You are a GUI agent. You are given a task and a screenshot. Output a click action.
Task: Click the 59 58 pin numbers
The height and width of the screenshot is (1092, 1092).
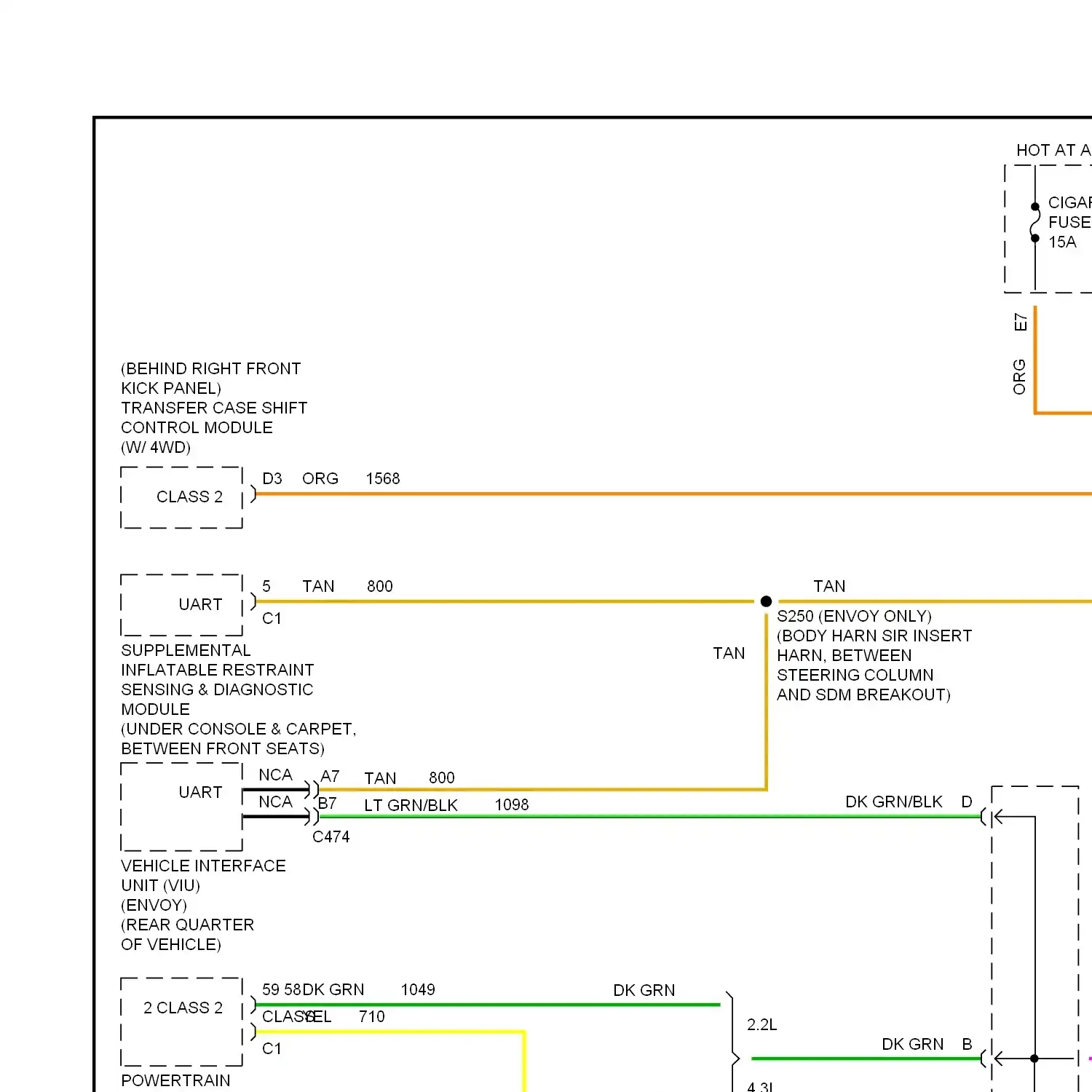coord(282,990)
